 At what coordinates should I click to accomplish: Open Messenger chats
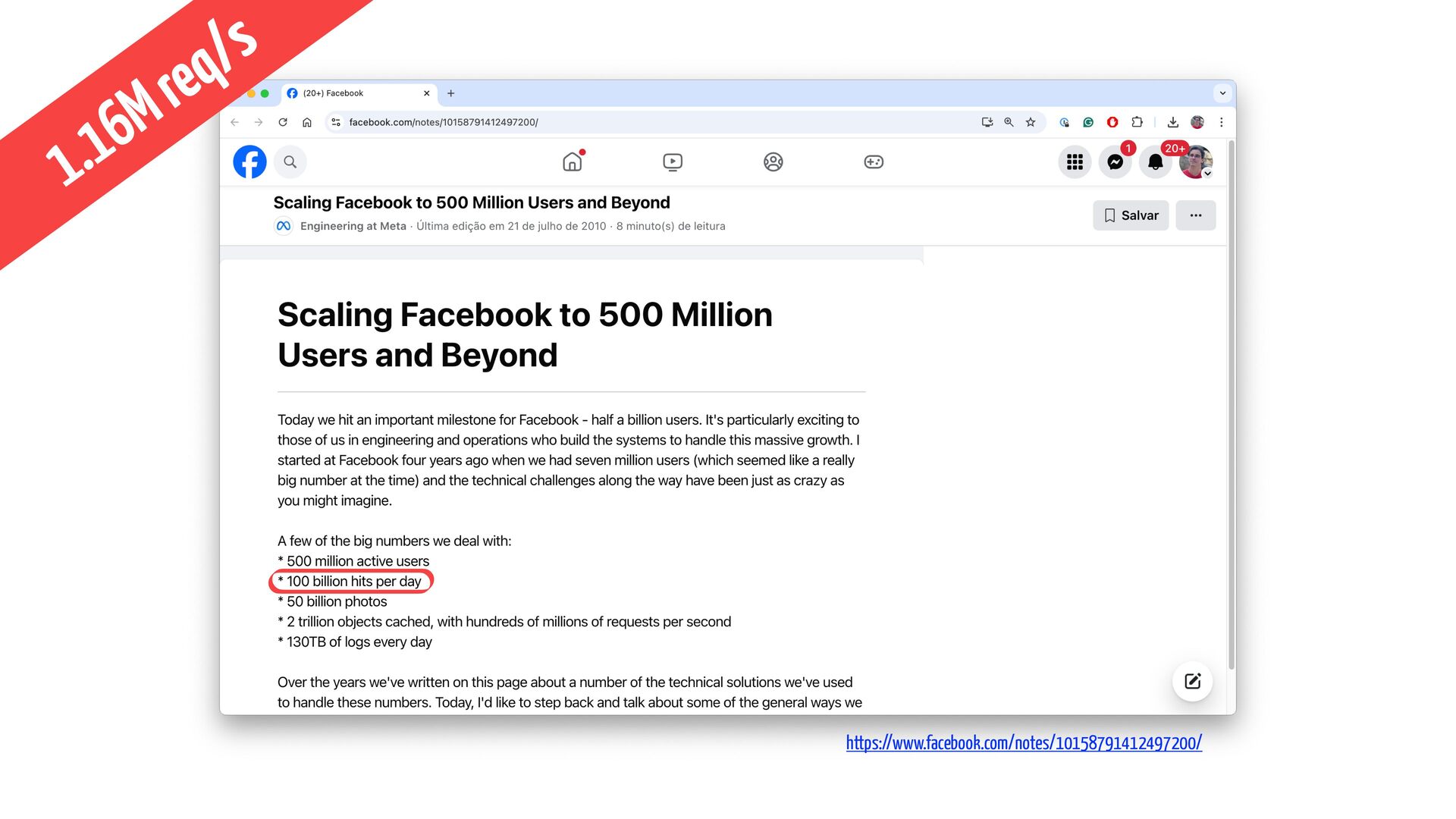(1115, 162)
